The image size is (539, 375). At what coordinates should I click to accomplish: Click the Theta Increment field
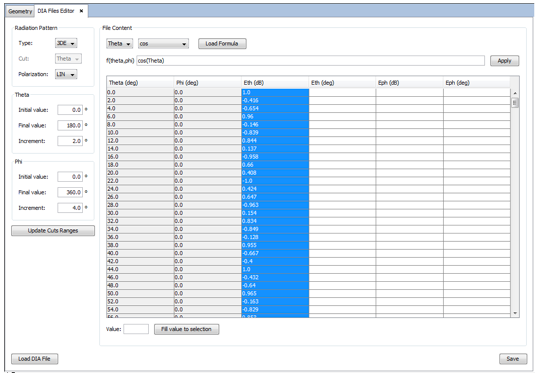click(x=70, y=141)
